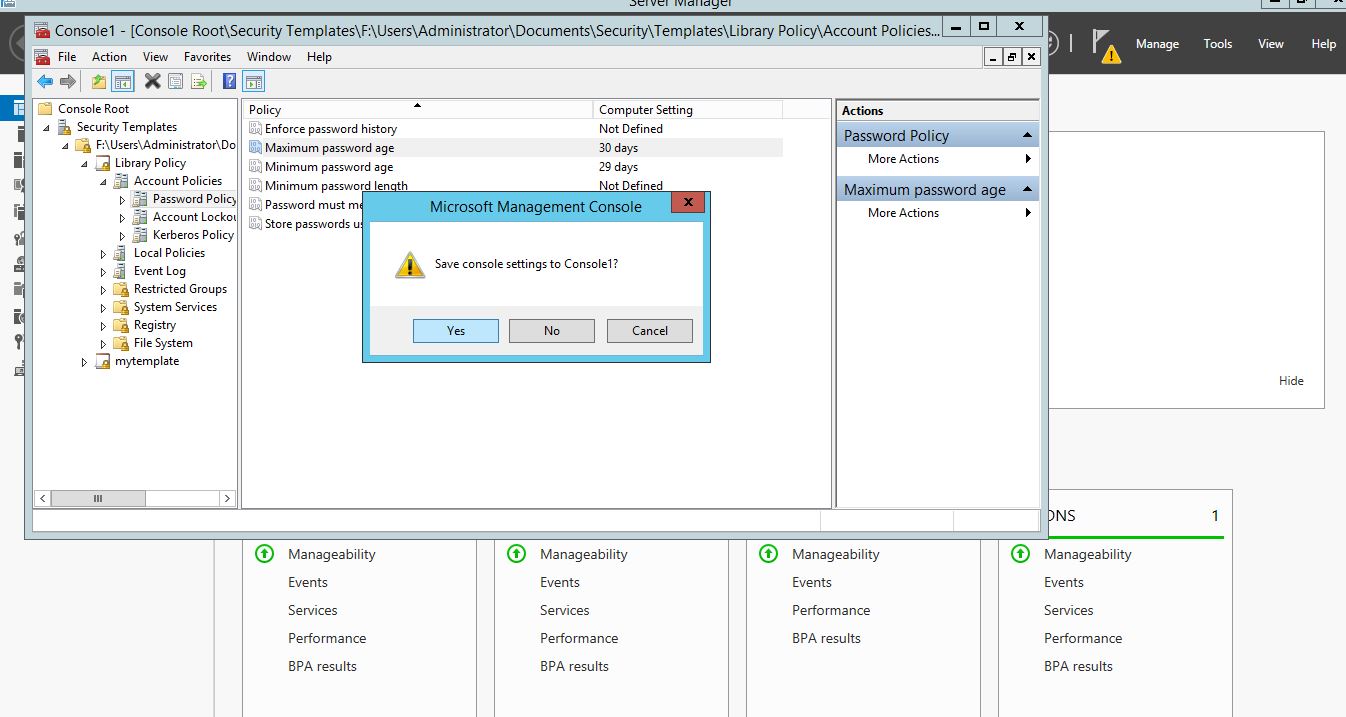The image size is (1346, 717).
Task: Click the Policy column header
Action: tap(418, 110)
